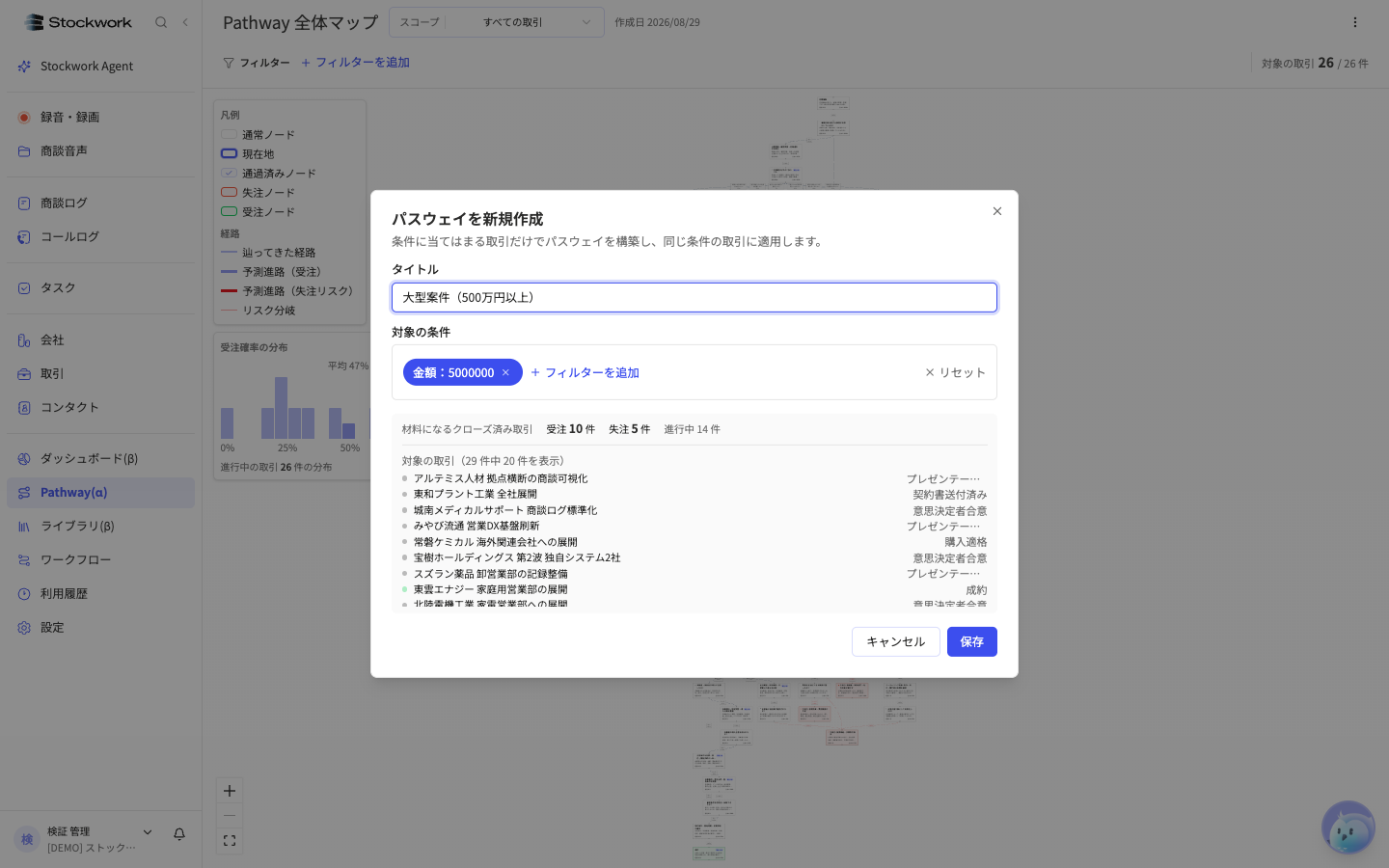Open the スコープ すべての取引 dropdown
1389x868 pixels.
click(497, 22)
